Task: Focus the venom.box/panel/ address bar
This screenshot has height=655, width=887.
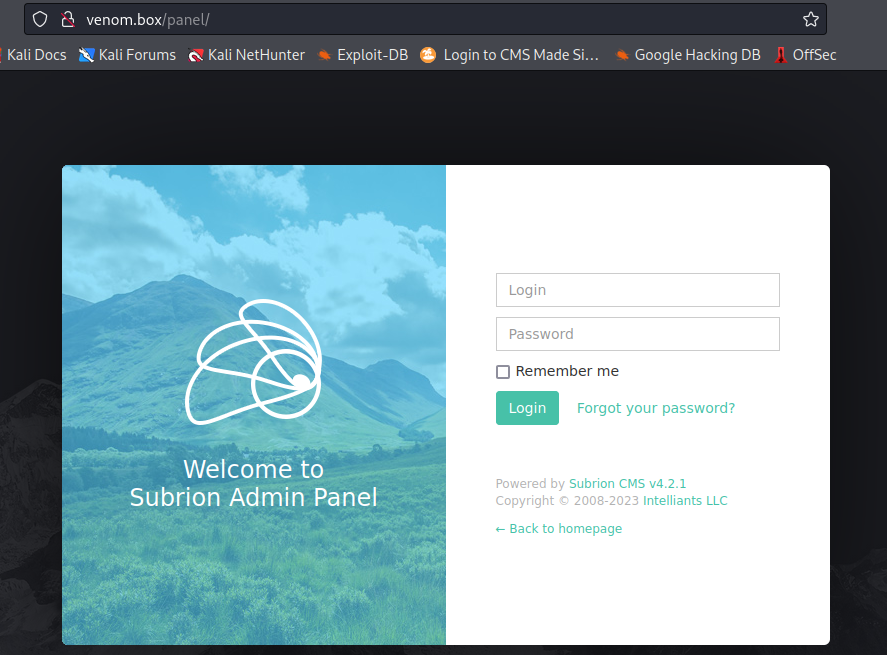Action: [x=425, y=19]
